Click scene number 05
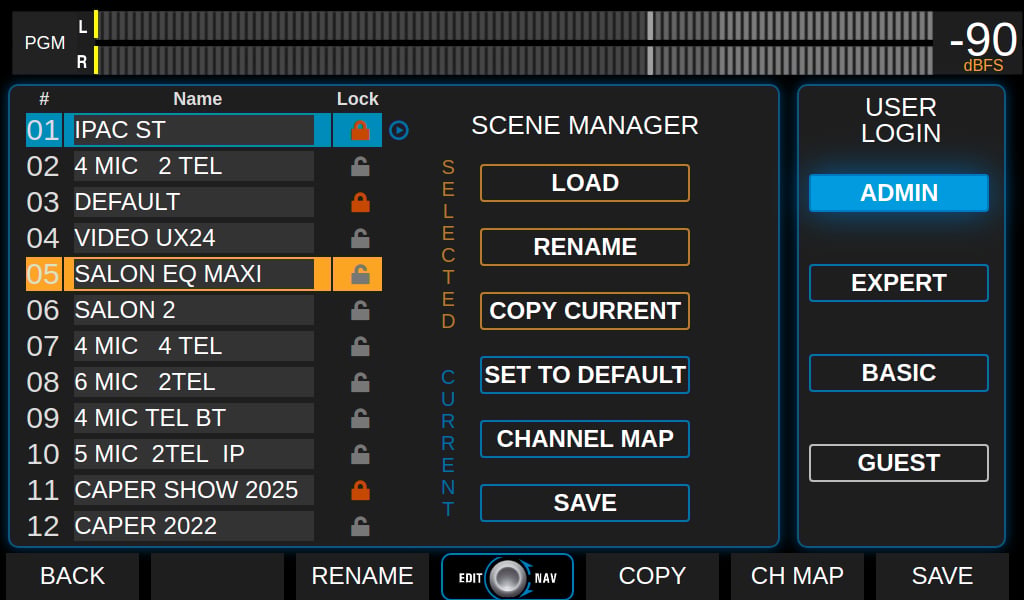This screenshot has height=600, width=1024. click(x=43, y=274)
